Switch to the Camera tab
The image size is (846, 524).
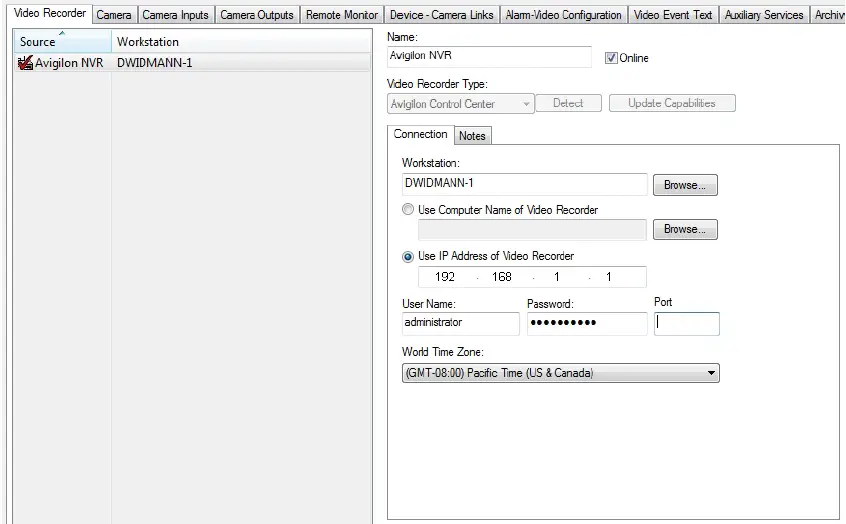click(x=114, y=15)
